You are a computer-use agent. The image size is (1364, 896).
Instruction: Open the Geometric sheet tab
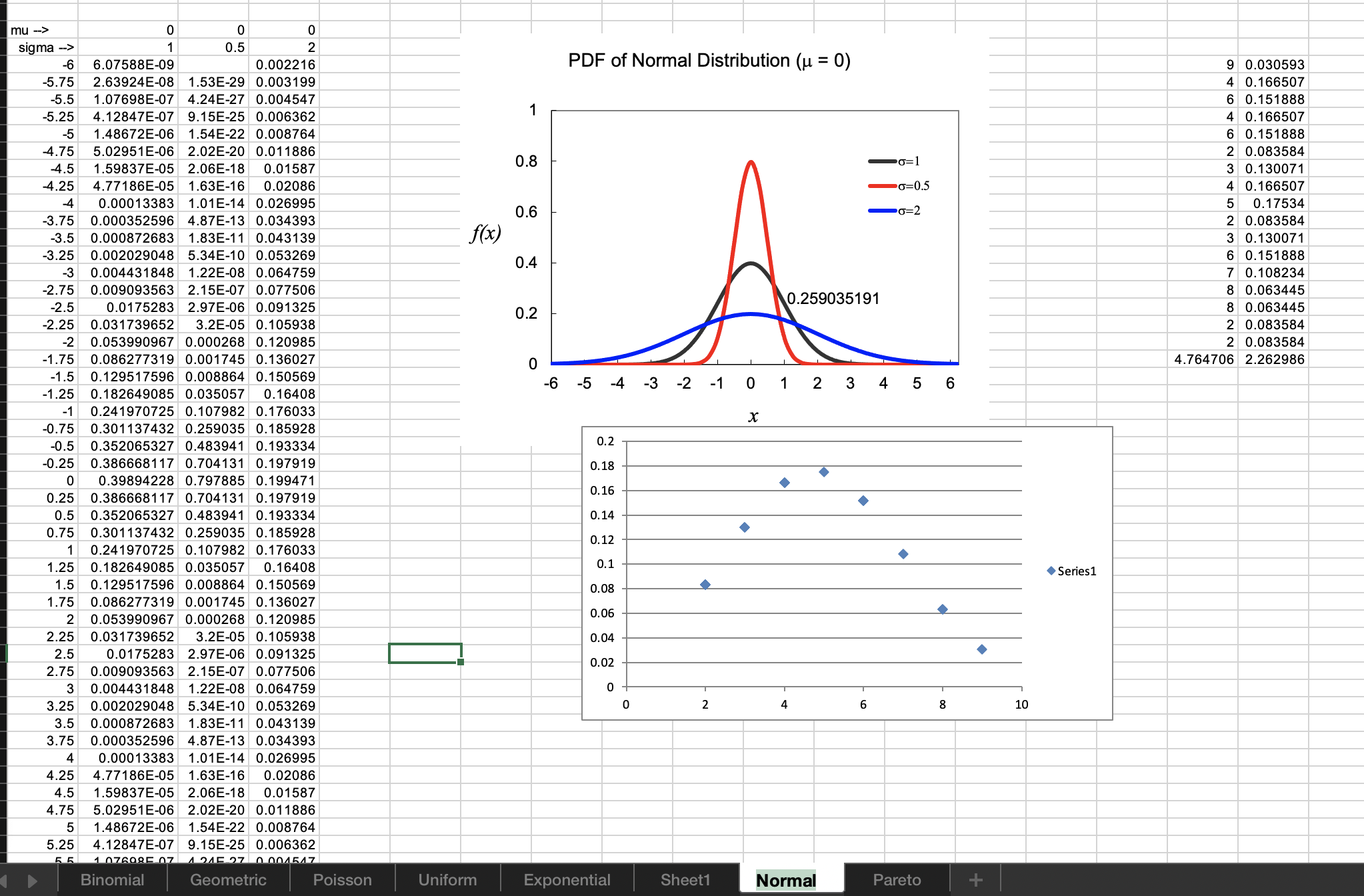[x=228, y=880]
